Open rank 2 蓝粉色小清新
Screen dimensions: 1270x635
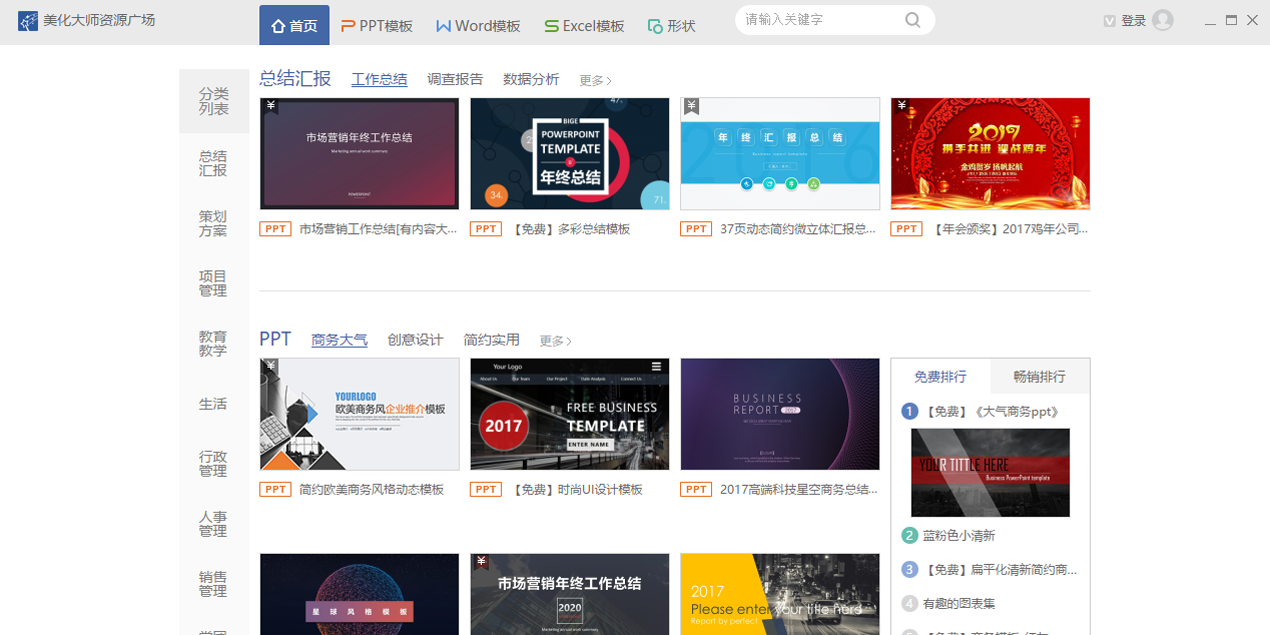pos(958,536)
